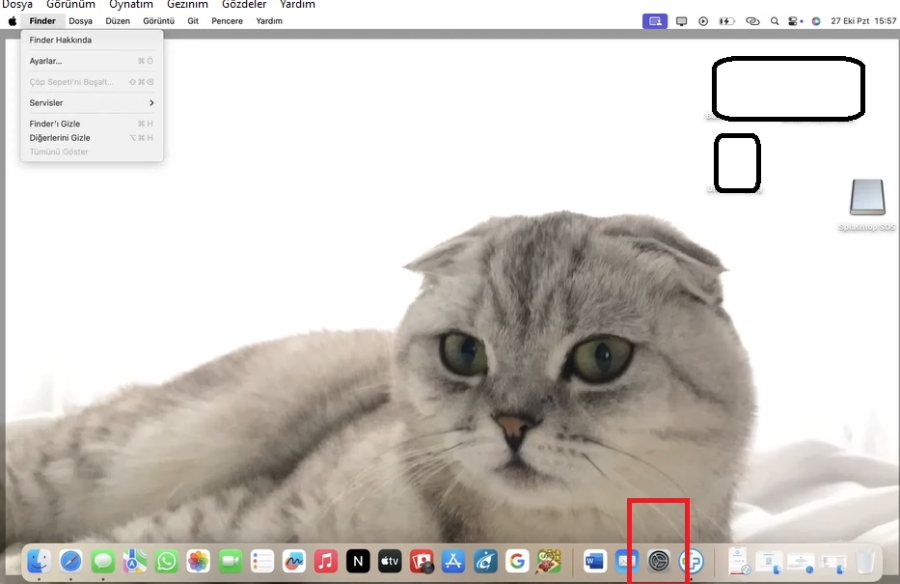The height and width of the screenshot is (584, 900).
Task: Open the Apple Music app
Action: click(x=325, y=561)
